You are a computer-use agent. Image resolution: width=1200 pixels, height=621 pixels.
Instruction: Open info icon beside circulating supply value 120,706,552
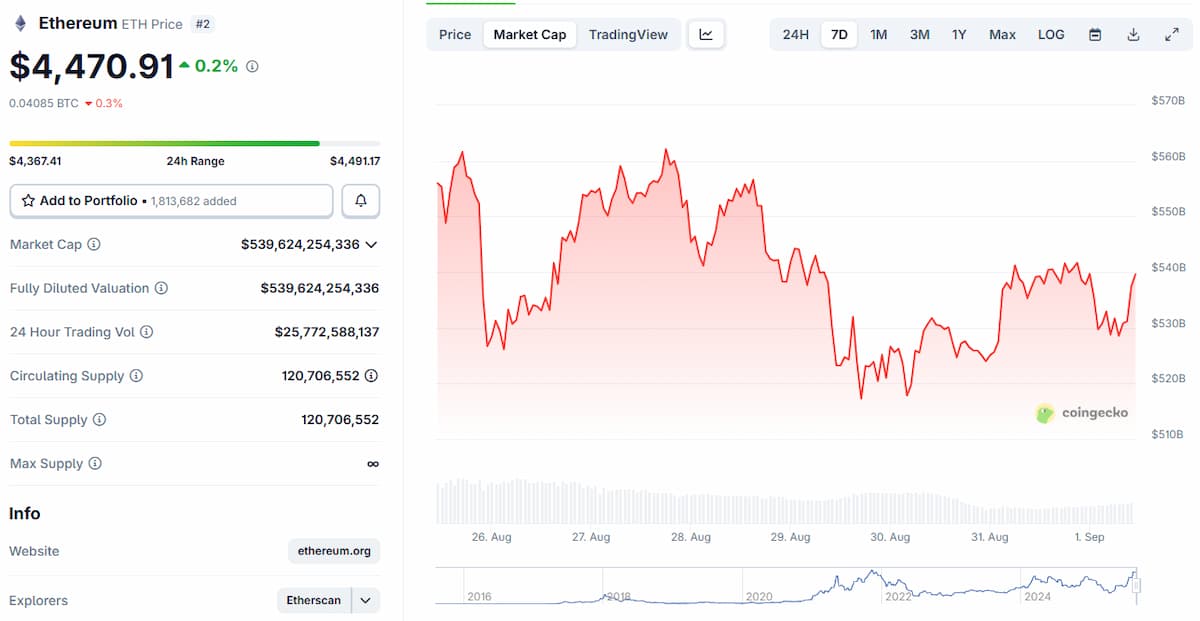[x=371, y=376]
